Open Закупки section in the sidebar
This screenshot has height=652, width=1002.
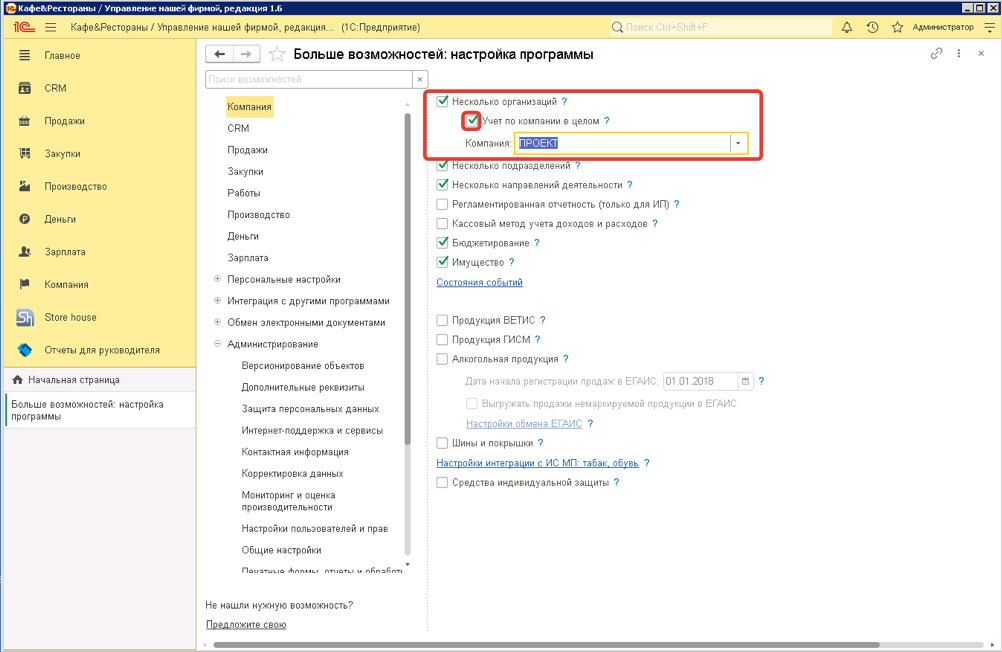62,153
